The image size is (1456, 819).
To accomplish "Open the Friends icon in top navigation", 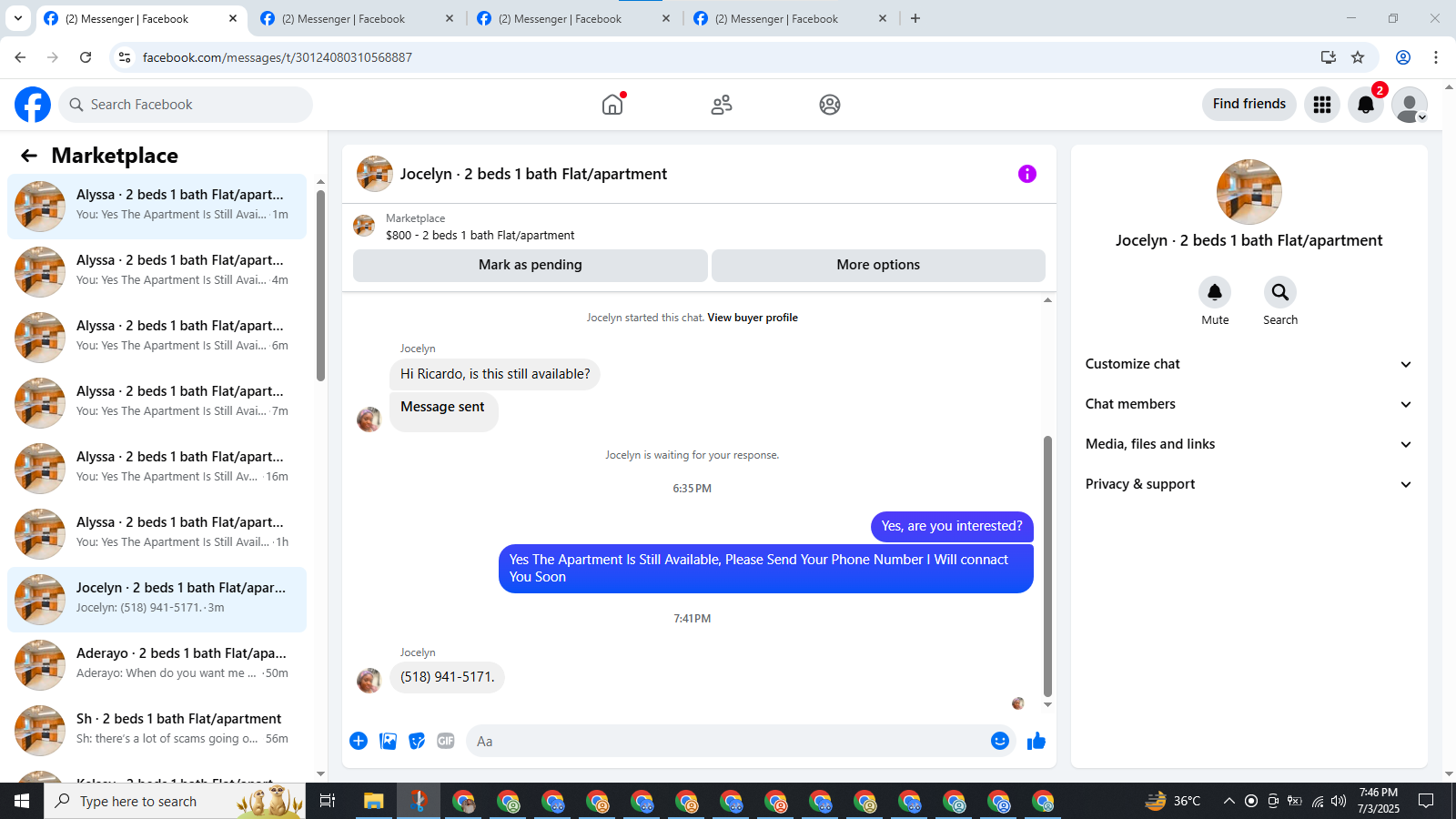I will pyautogui.click(x=722, y=105).
